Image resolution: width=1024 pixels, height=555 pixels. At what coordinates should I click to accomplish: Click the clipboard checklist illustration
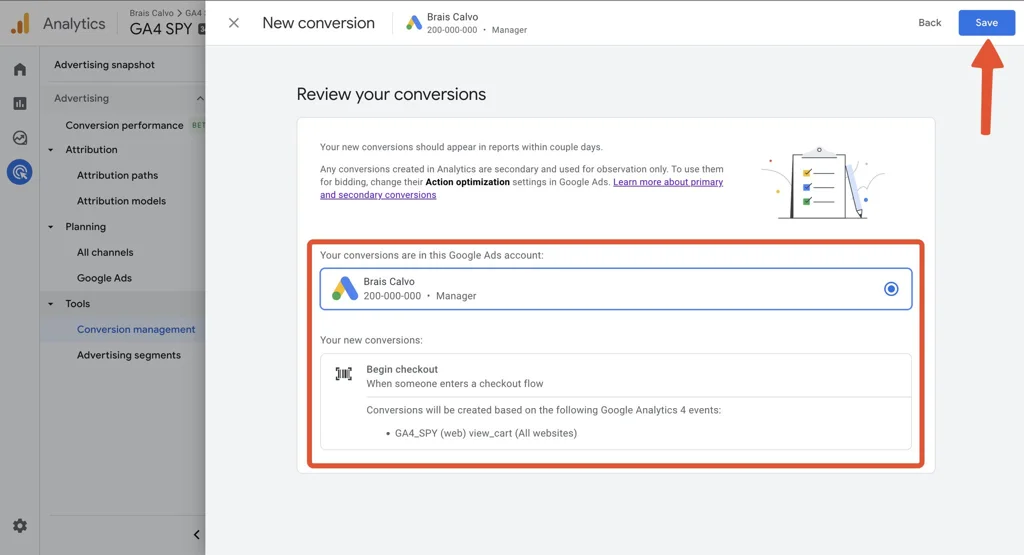pyautogui.click(x=823, y=183)
